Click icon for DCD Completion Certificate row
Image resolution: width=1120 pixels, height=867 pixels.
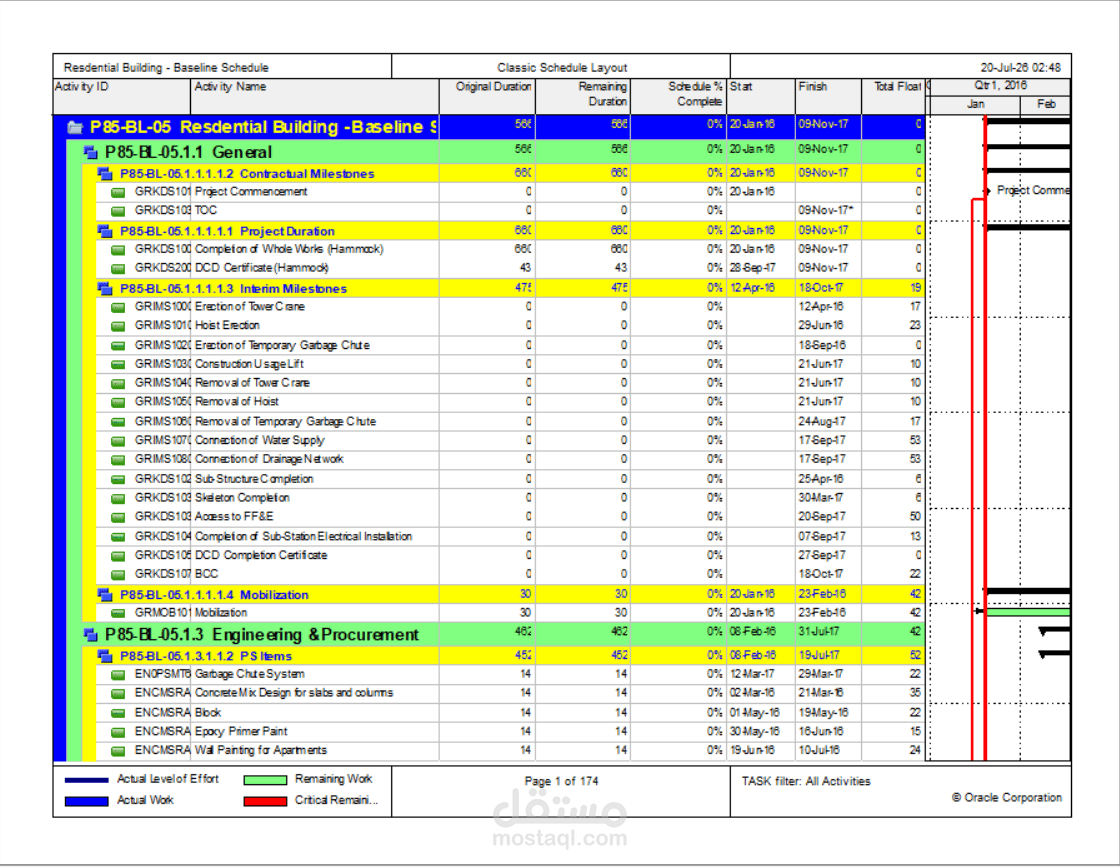coord(118,556)
